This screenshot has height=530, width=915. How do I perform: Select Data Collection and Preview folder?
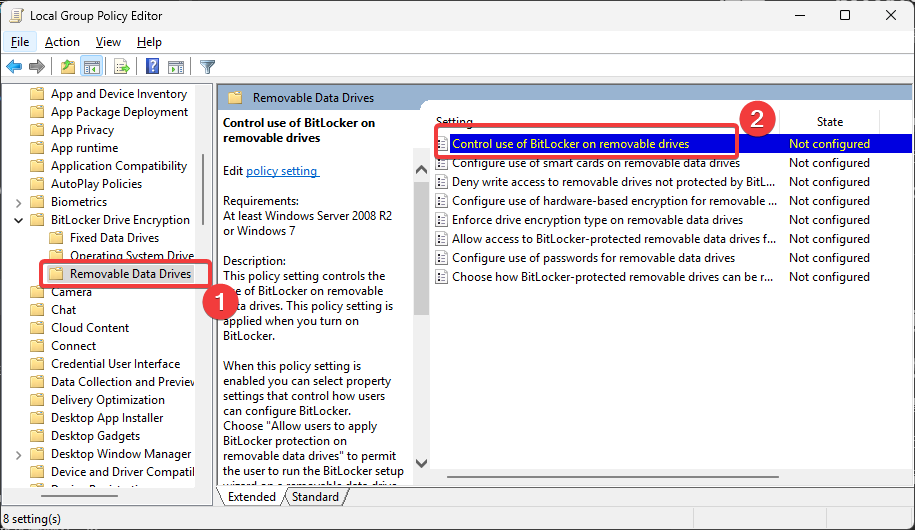(x=123, y=382)
